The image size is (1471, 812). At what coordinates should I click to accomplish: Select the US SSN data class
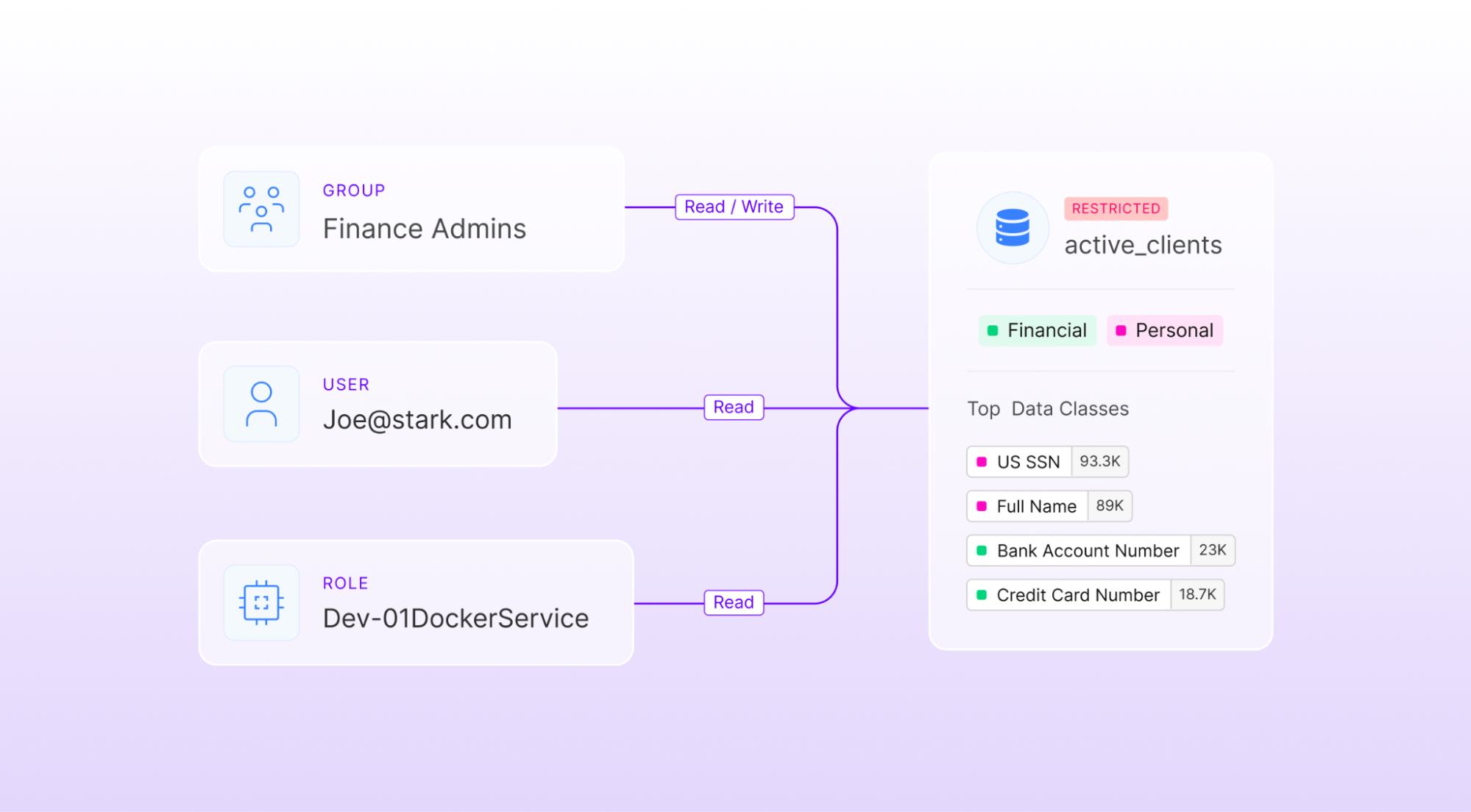point(1027,462)
